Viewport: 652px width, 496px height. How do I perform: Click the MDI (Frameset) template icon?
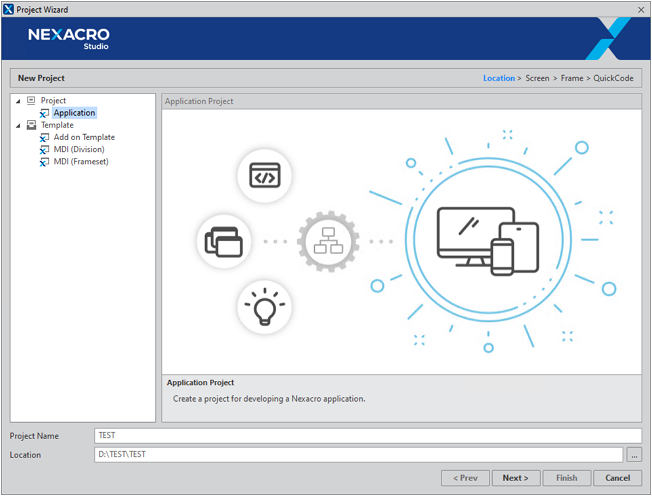(45, 162)
